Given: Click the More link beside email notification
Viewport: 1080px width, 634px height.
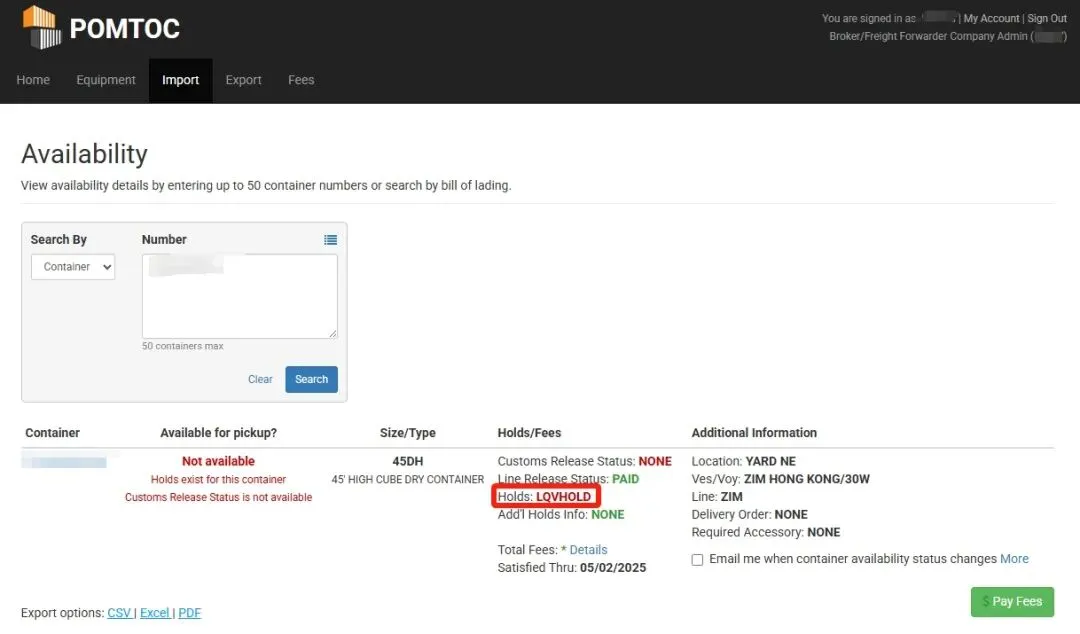Looking at the screenshot, I should (x=1014, y=559).
